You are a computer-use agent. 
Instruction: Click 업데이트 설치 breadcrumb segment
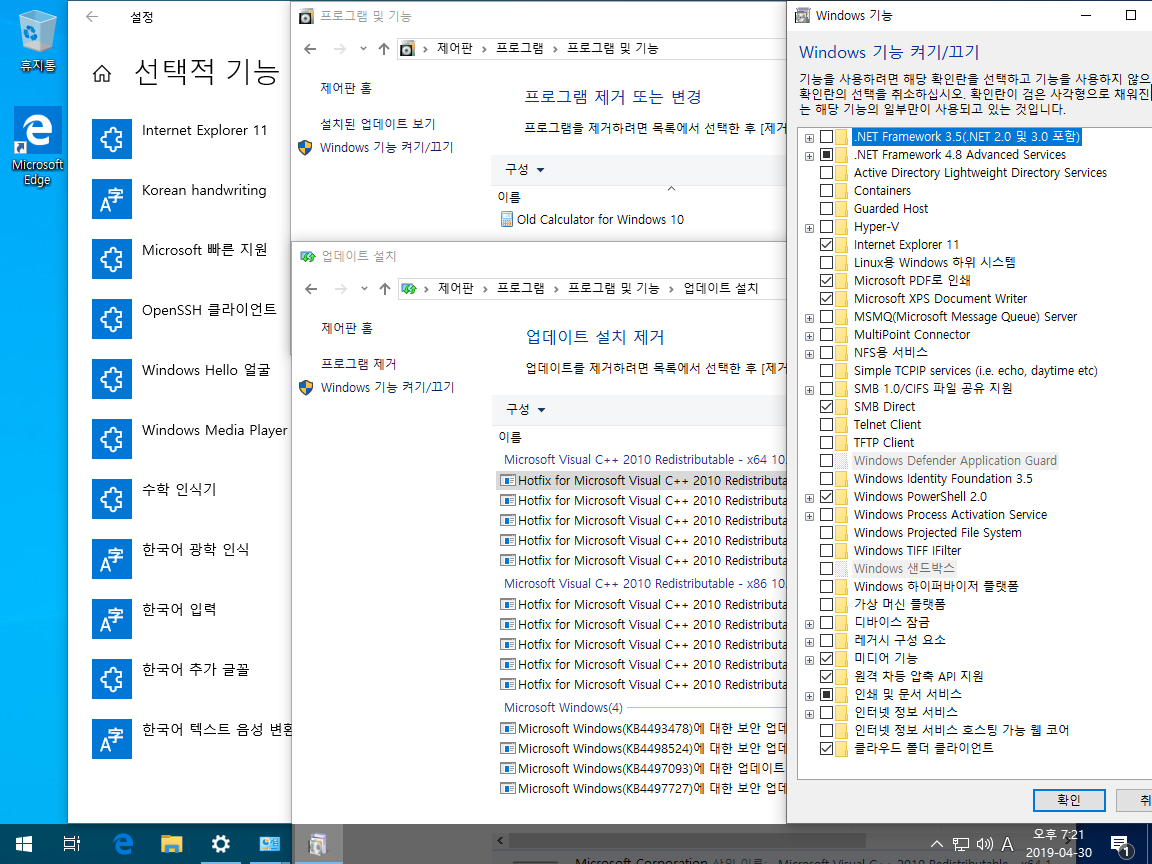(720, 289)
